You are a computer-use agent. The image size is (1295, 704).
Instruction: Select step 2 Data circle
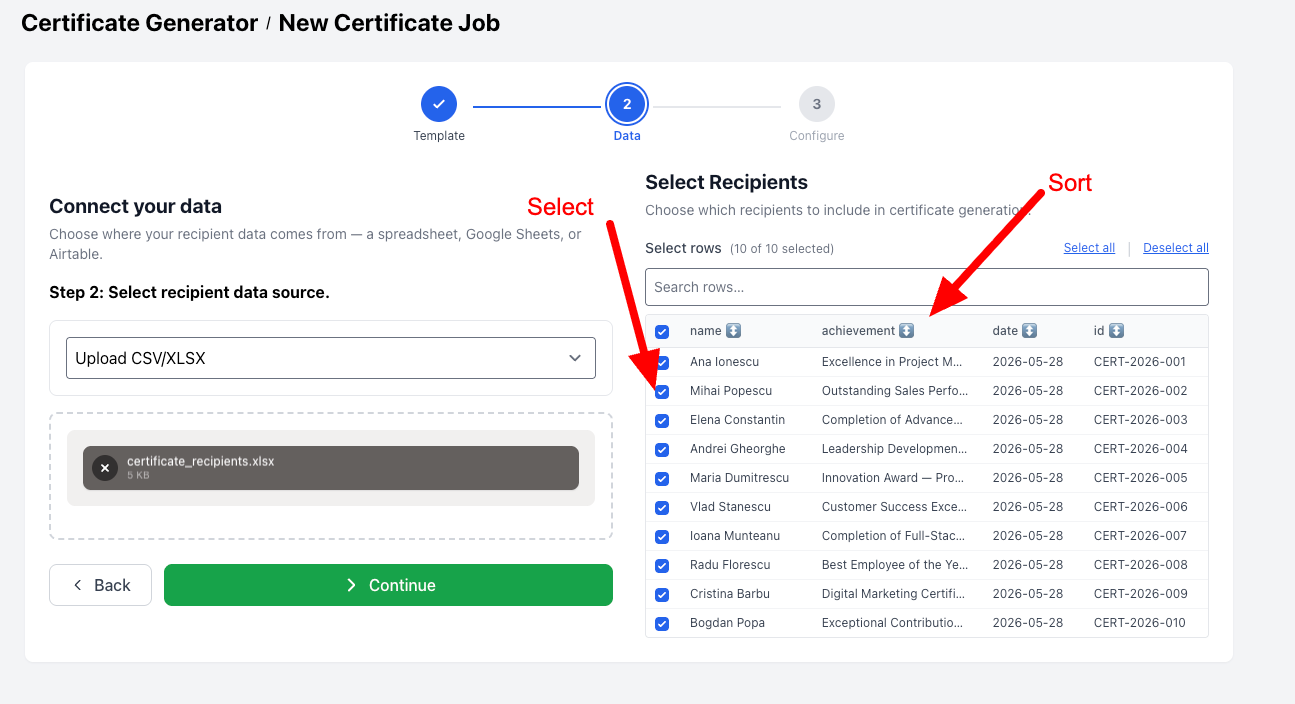pyautogui.click(x=627, y=104)
